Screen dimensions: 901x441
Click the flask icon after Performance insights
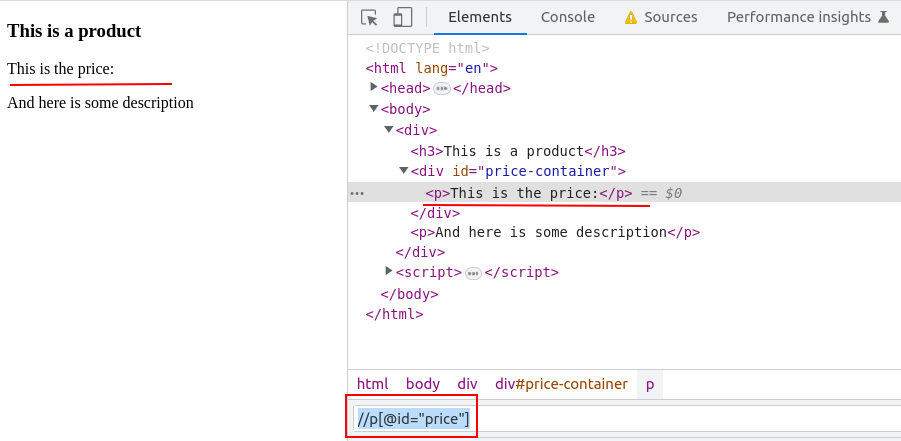tap(883, 17)
